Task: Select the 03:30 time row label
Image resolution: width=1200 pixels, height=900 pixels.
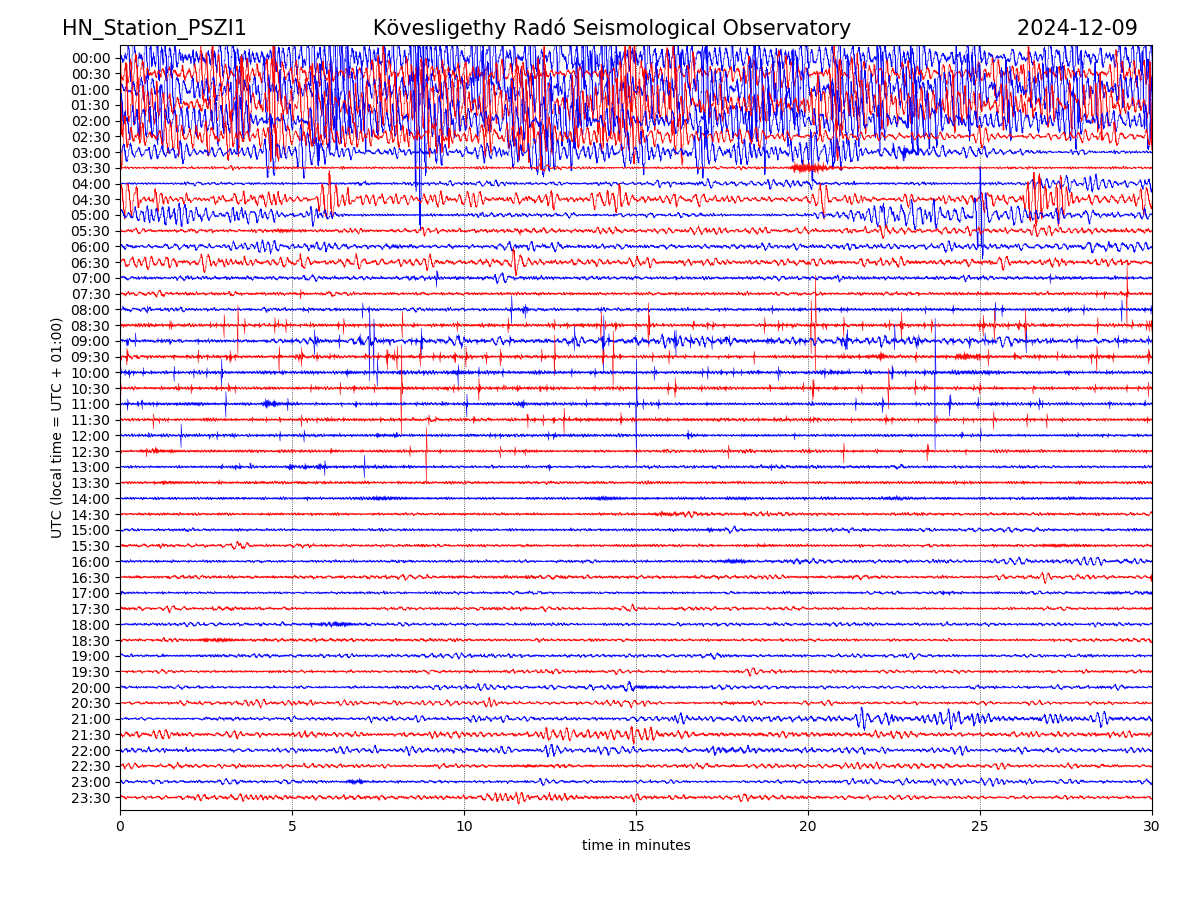Action: pos(91,168)
